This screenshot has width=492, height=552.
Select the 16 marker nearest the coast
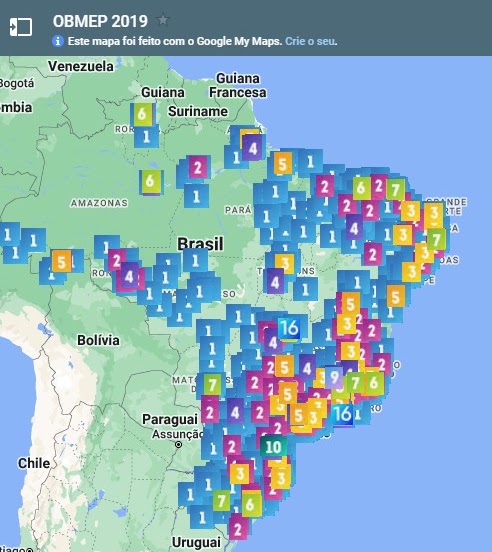[342, 414]
